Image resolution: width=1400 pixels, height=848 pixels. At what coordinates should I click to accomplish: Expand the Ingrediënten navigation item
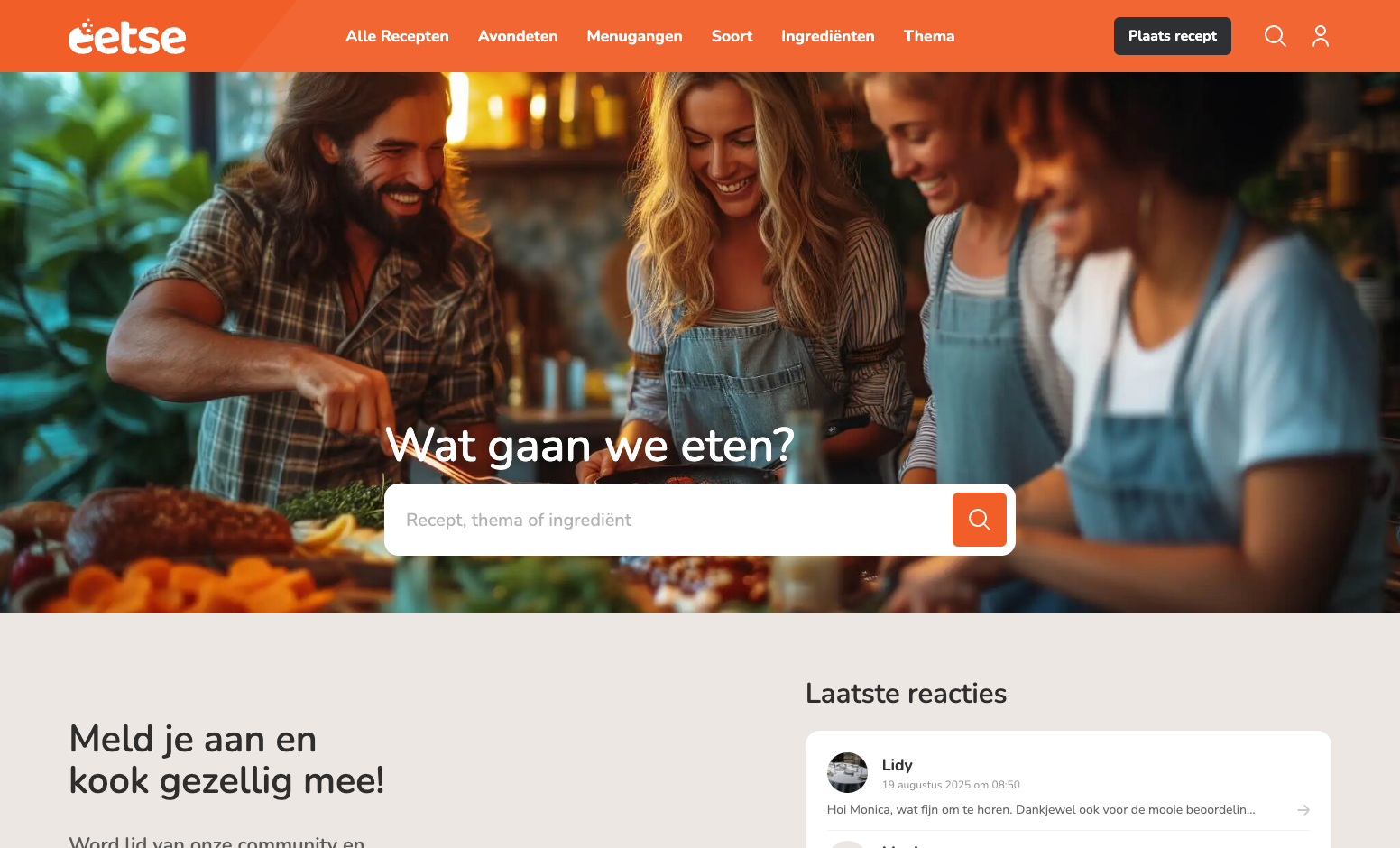pyautogui.click(x=827, y=36)
